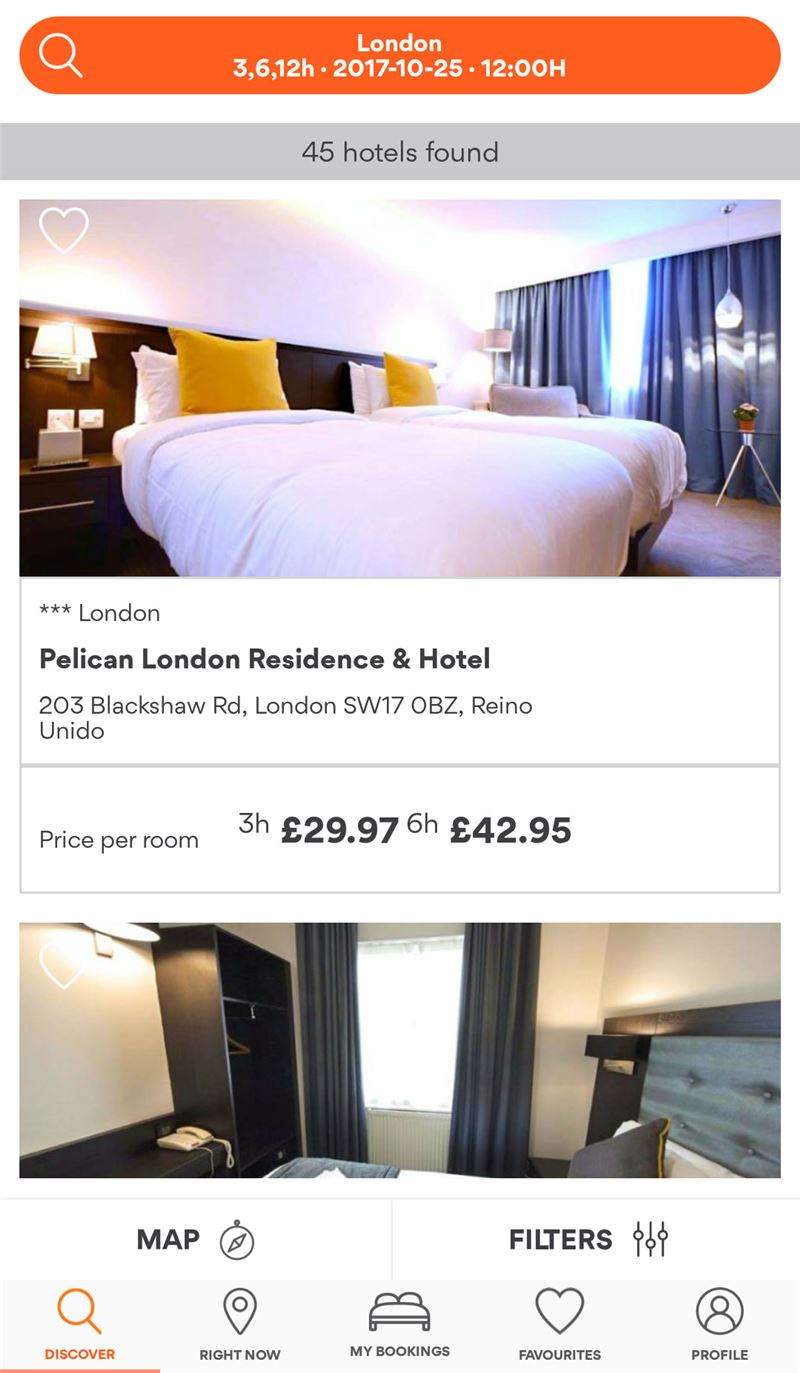This screenshot has width=800, height=1373.
Task: Toggle the heart on the second hotel photo
Action: [64, 966]
